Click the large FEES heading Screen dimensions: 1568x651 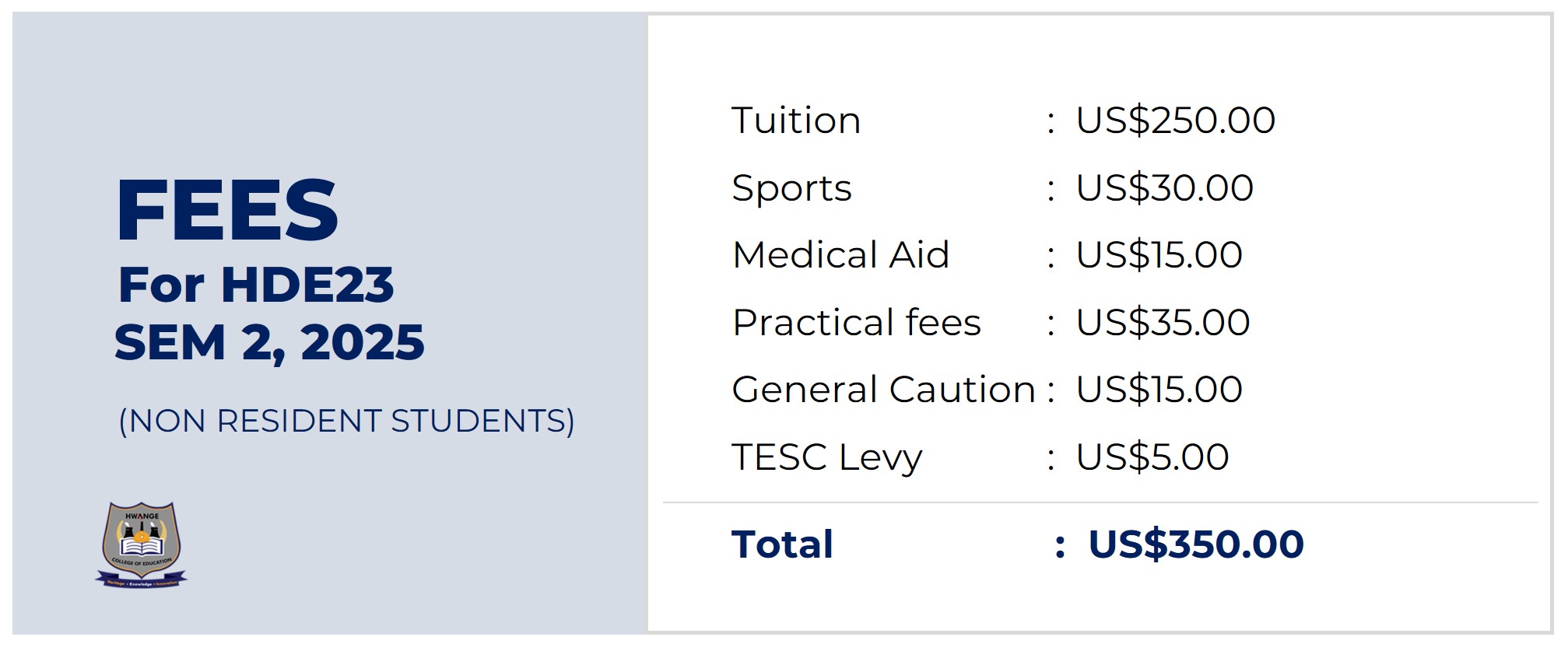coord(227,210)
